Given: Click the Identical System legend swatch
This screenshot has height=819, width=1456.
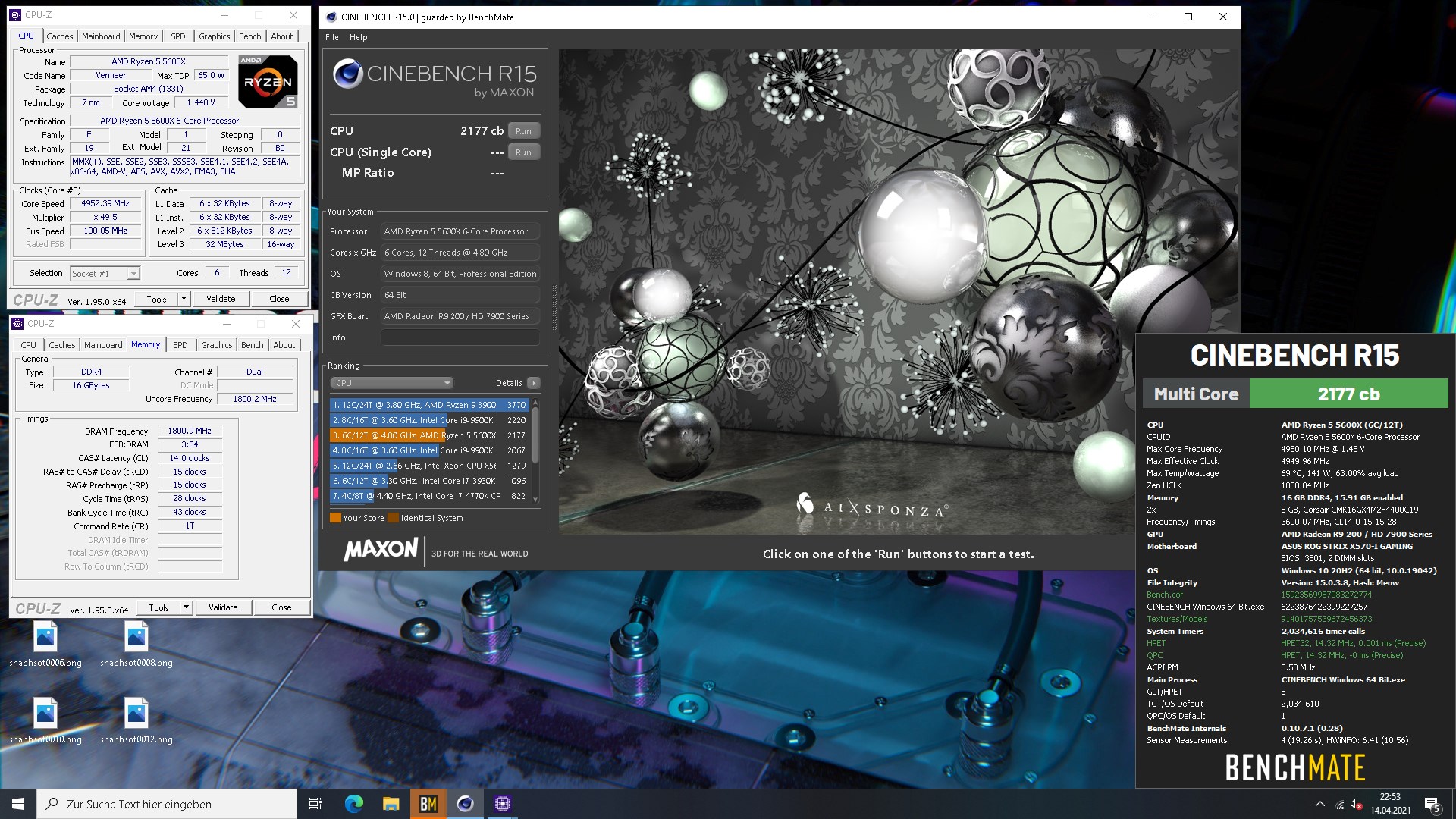Looking at the screenshot, I should [x=393, y=518].
